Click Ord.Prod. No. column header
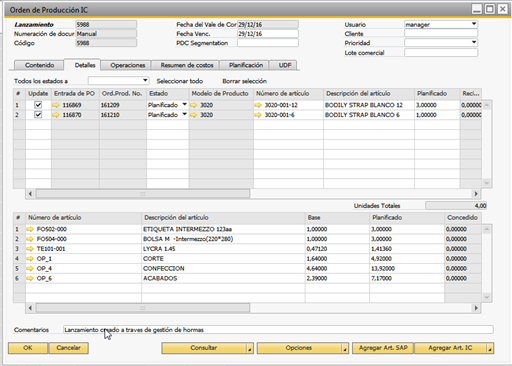512x366 pixels. pyautogui.click(x=122, y=94)
